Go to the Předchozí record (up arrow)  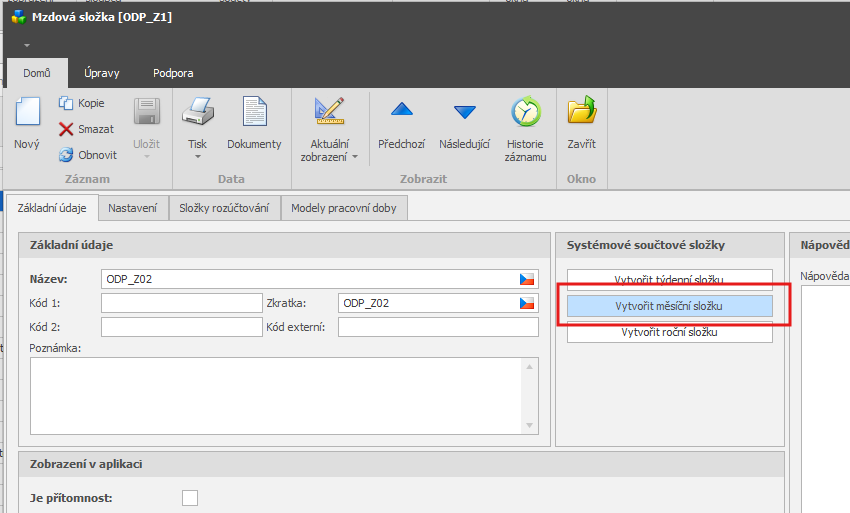pyautogui.click(x=402, y=109)
